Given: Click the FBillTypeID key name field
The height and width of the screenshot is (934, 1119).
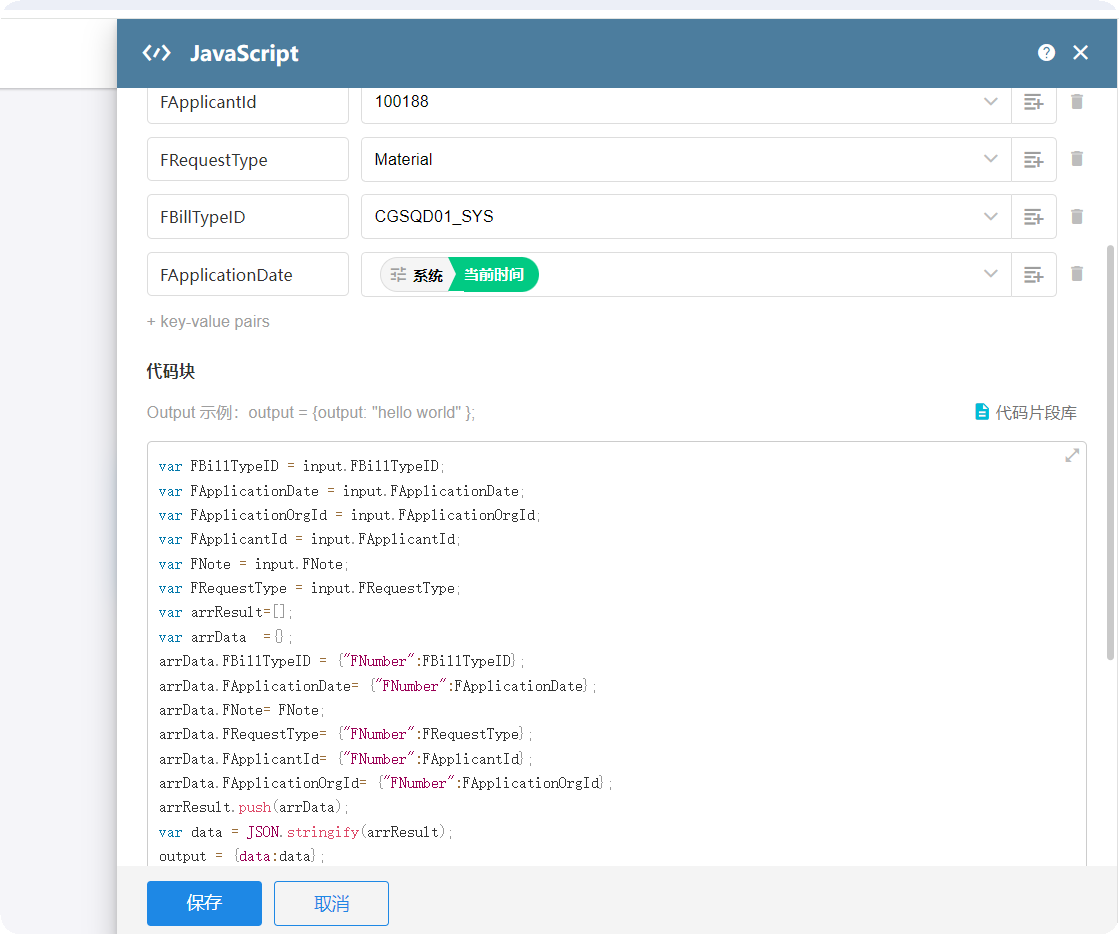Looking at the screenshot, I should coord(247,217).
